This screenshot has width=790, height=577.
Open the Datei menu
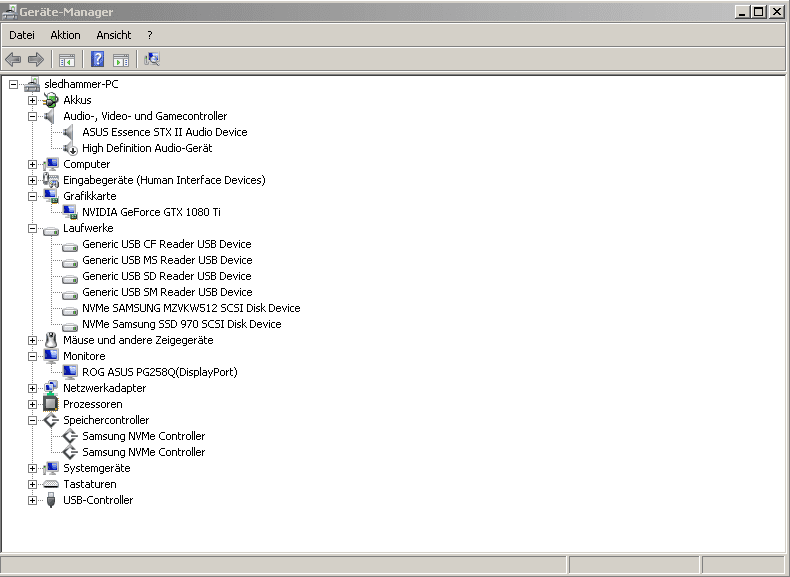click(x=22, y=35)
